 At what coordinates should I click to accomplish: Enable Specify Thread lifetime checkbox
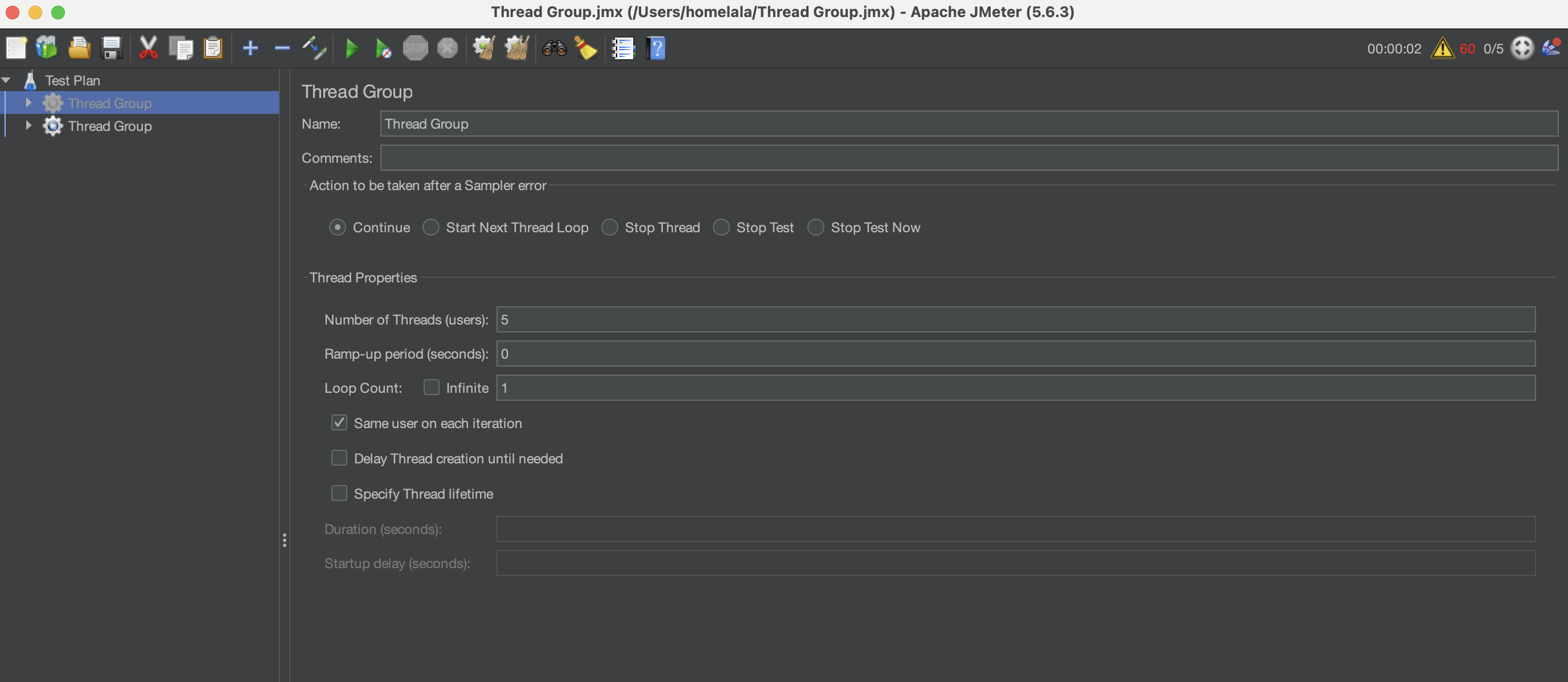[x=339, y=494]
